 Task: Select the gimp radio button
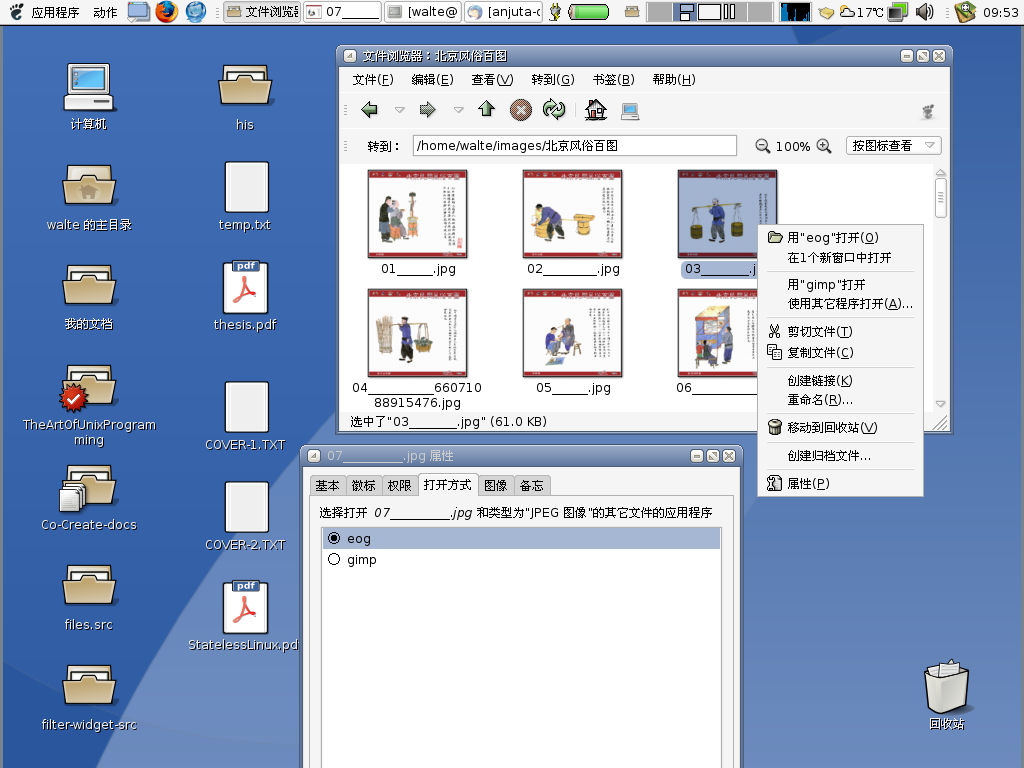[x=334, y=560]
